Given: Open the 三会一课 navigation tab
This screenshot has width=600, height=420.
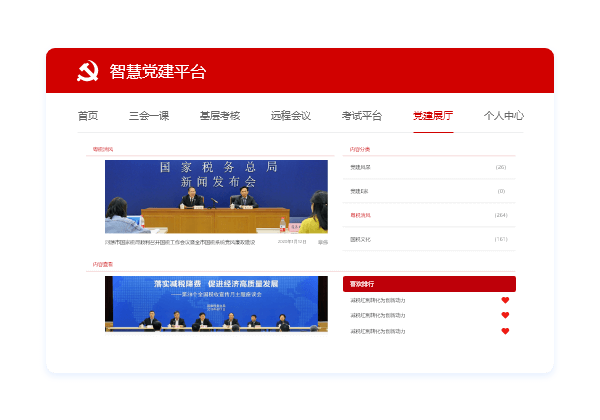Looking at the screenshot, I should point(149,116).
